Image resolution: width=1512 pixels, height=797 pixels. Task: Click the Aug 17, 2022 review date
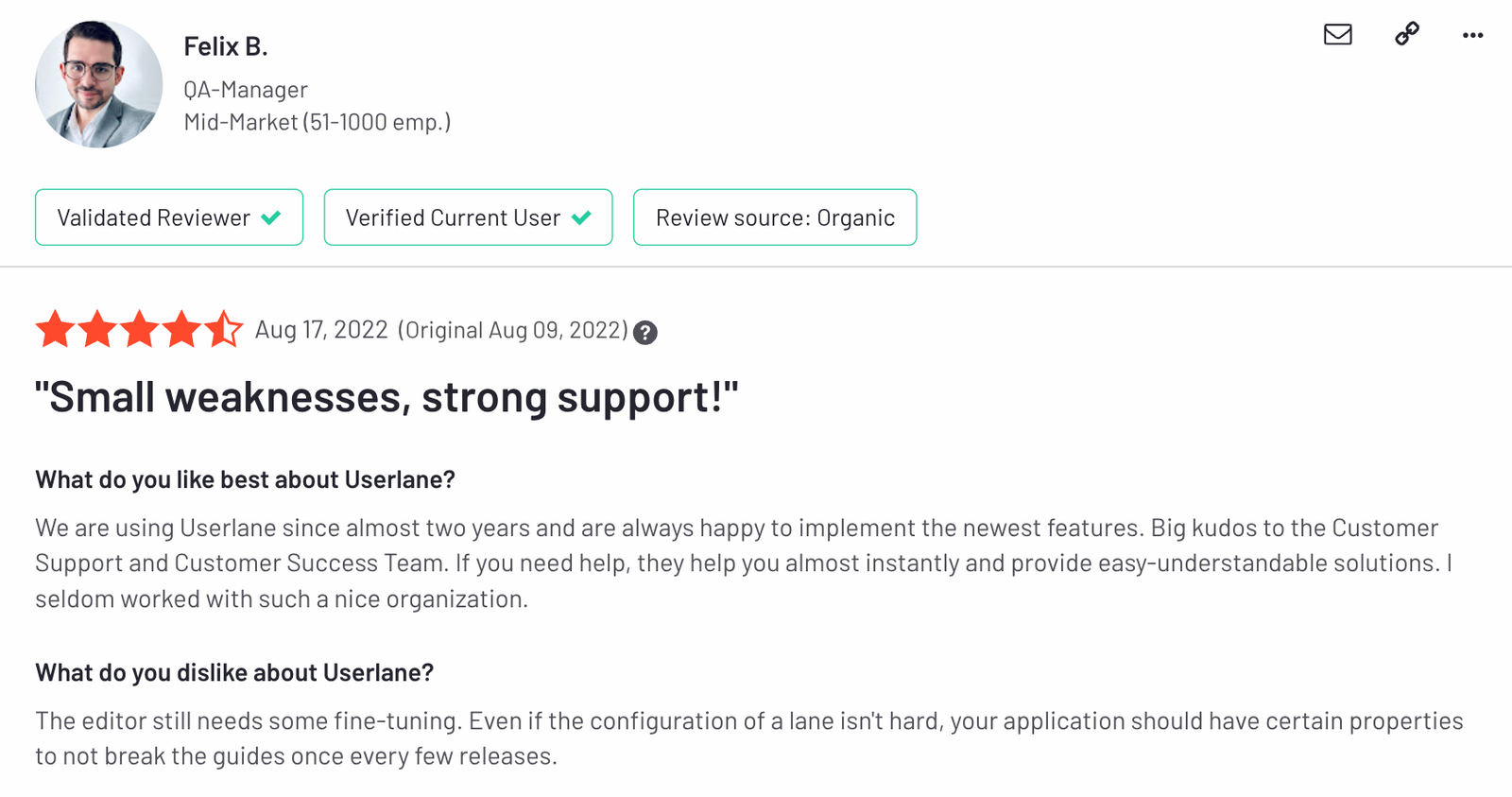321,330
